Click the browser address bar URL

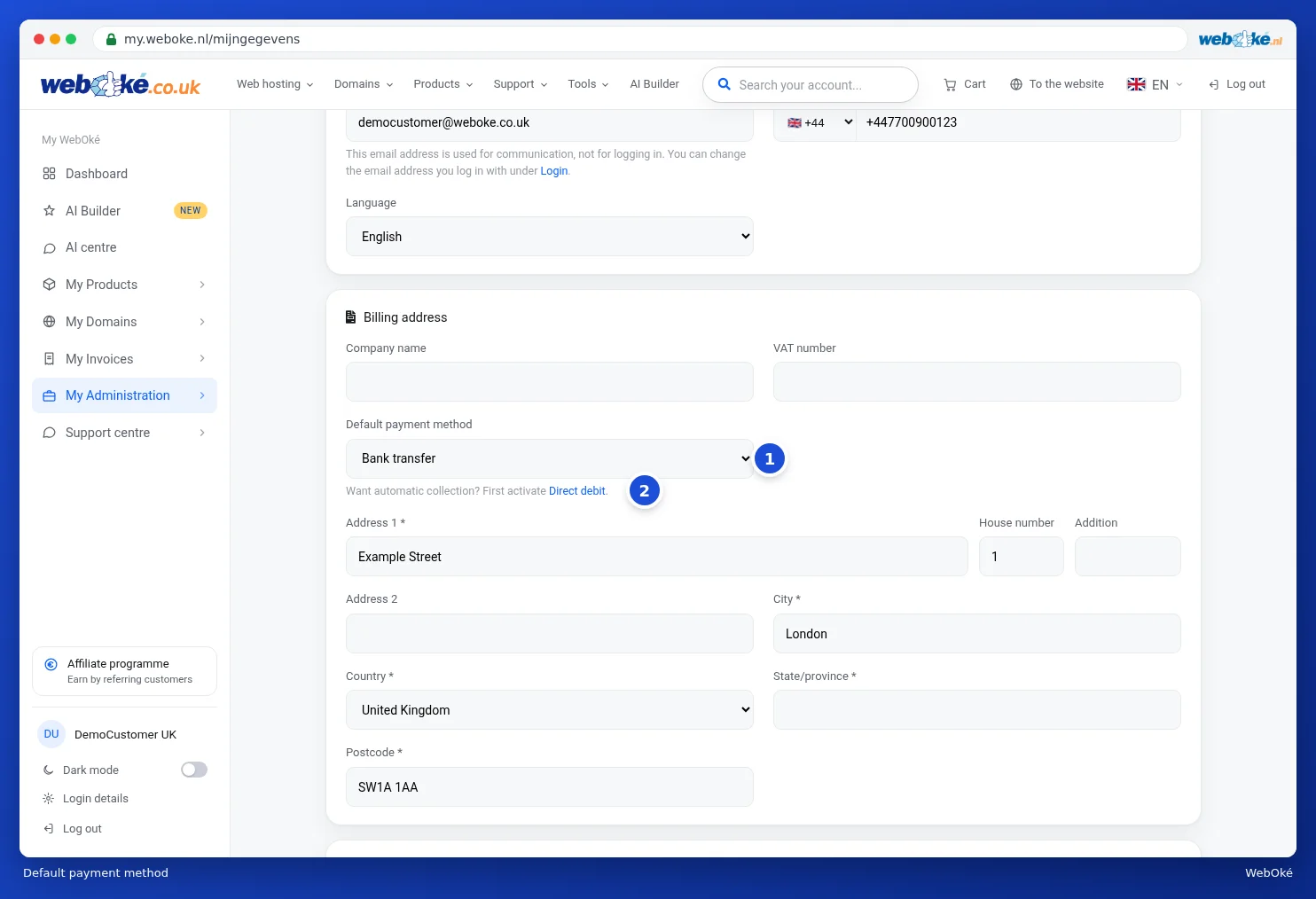pyautogui.click(x=212, y=39)
